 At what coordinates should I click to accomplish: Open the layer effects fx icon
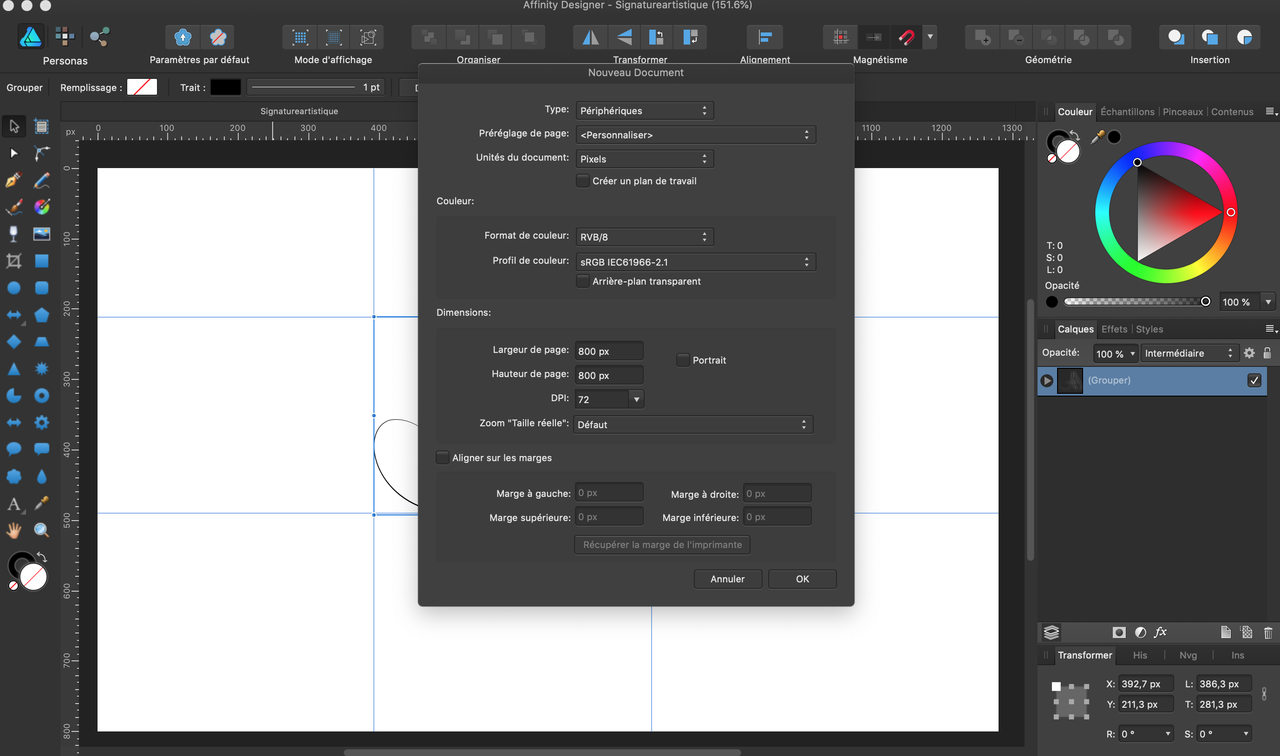pos(1161,632)
